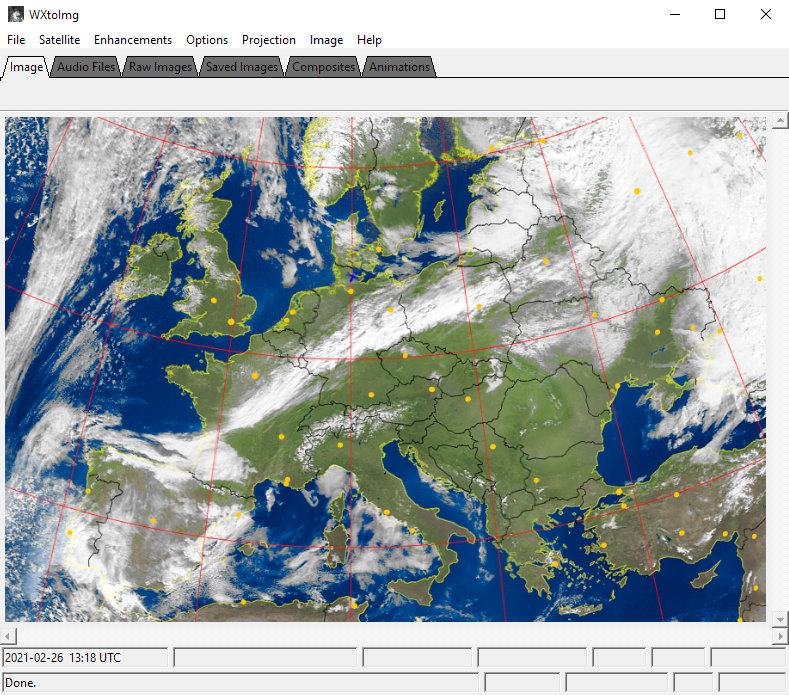
Task: Open the File menu
Action: [x=16, y=40]
